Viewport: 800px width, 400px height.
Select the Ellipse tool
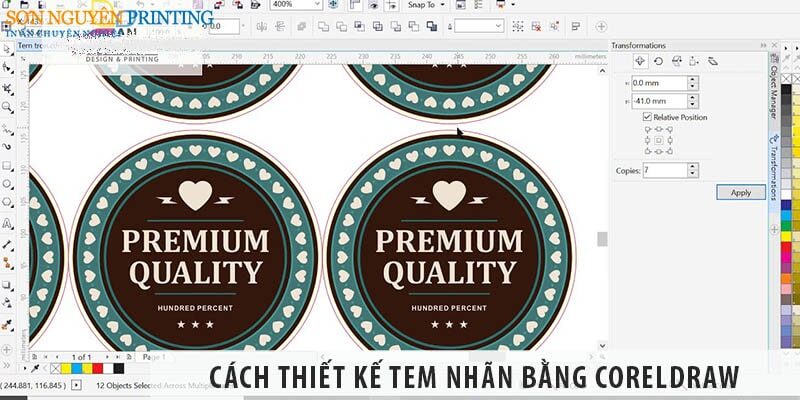point(7,184)
